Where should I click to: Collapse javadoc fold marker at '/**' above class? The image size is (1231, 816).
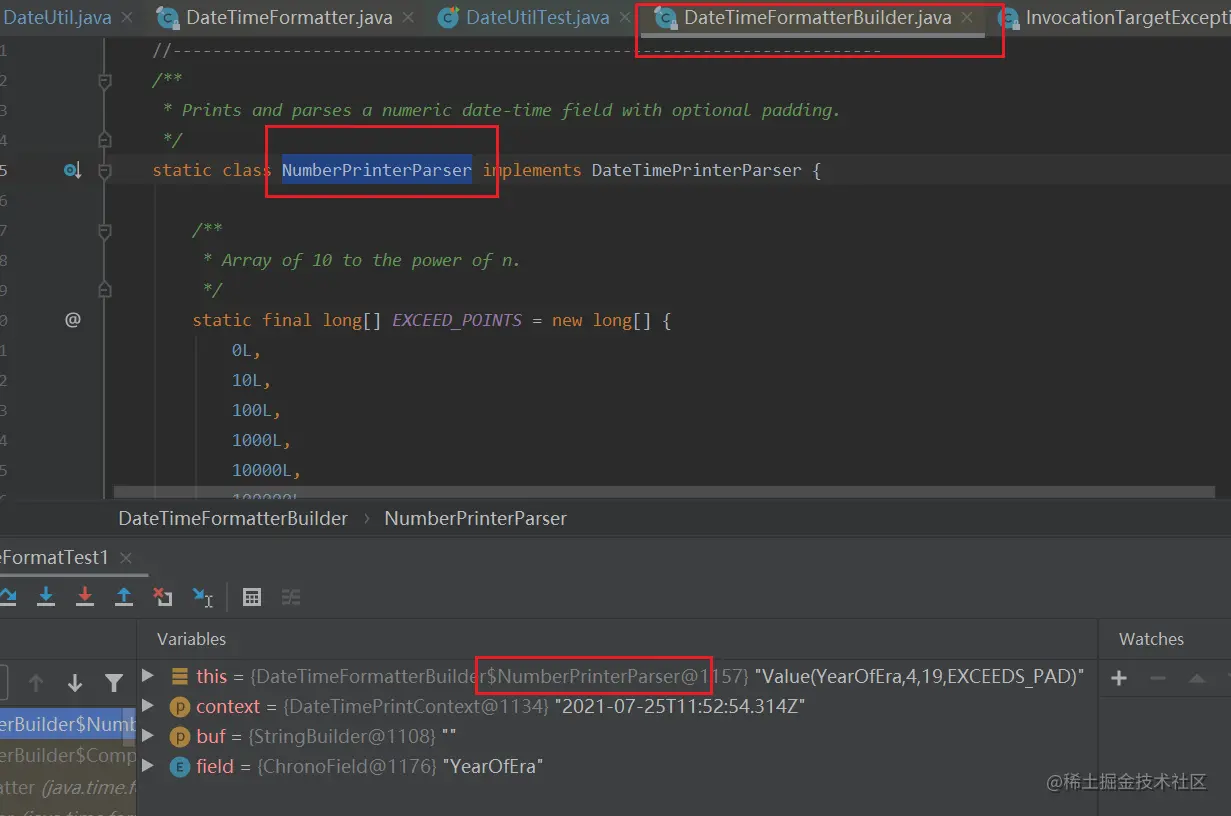point(105,81)
